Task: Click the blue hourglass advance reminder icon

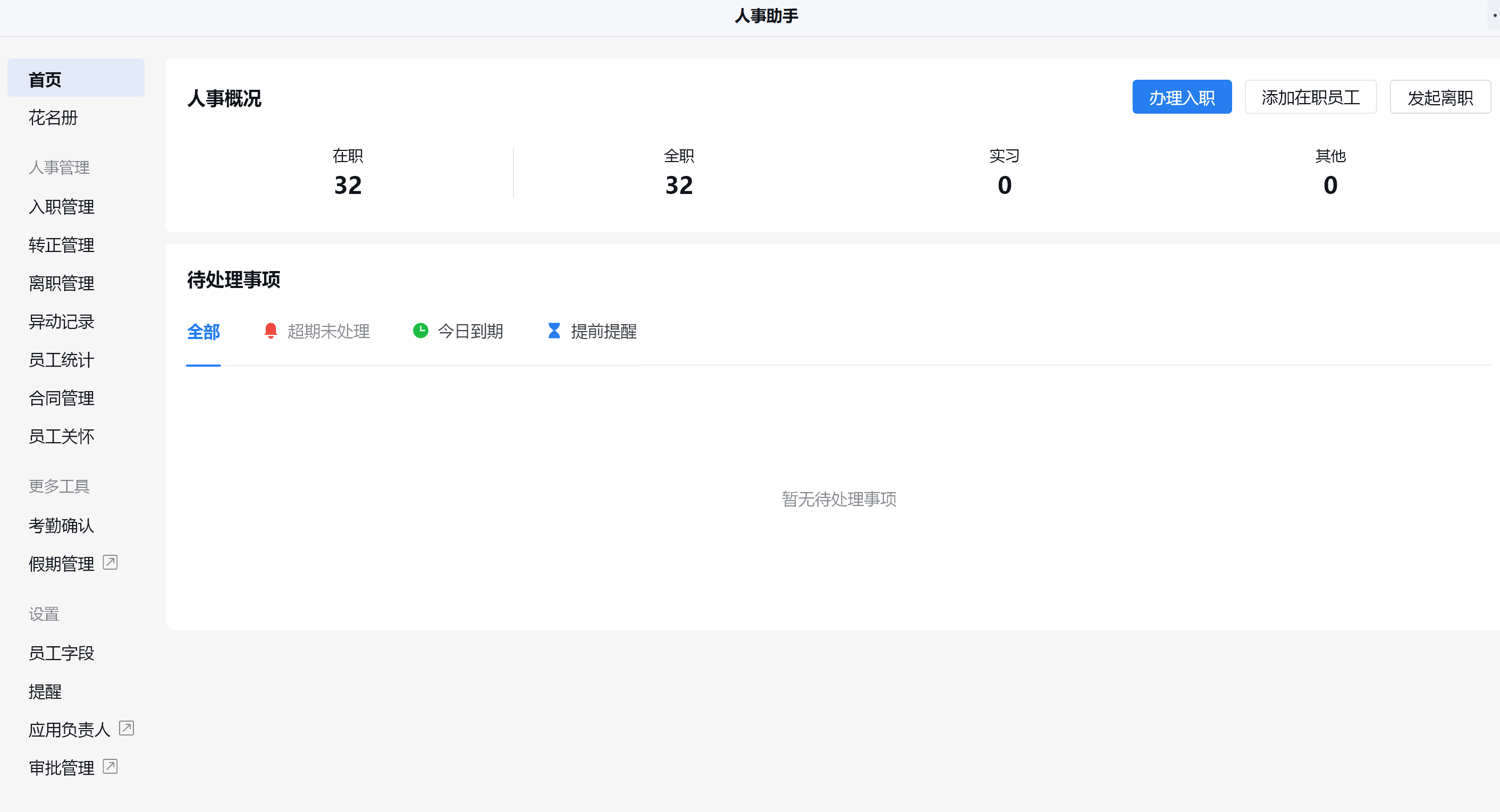Action: [x=554, y=331]
